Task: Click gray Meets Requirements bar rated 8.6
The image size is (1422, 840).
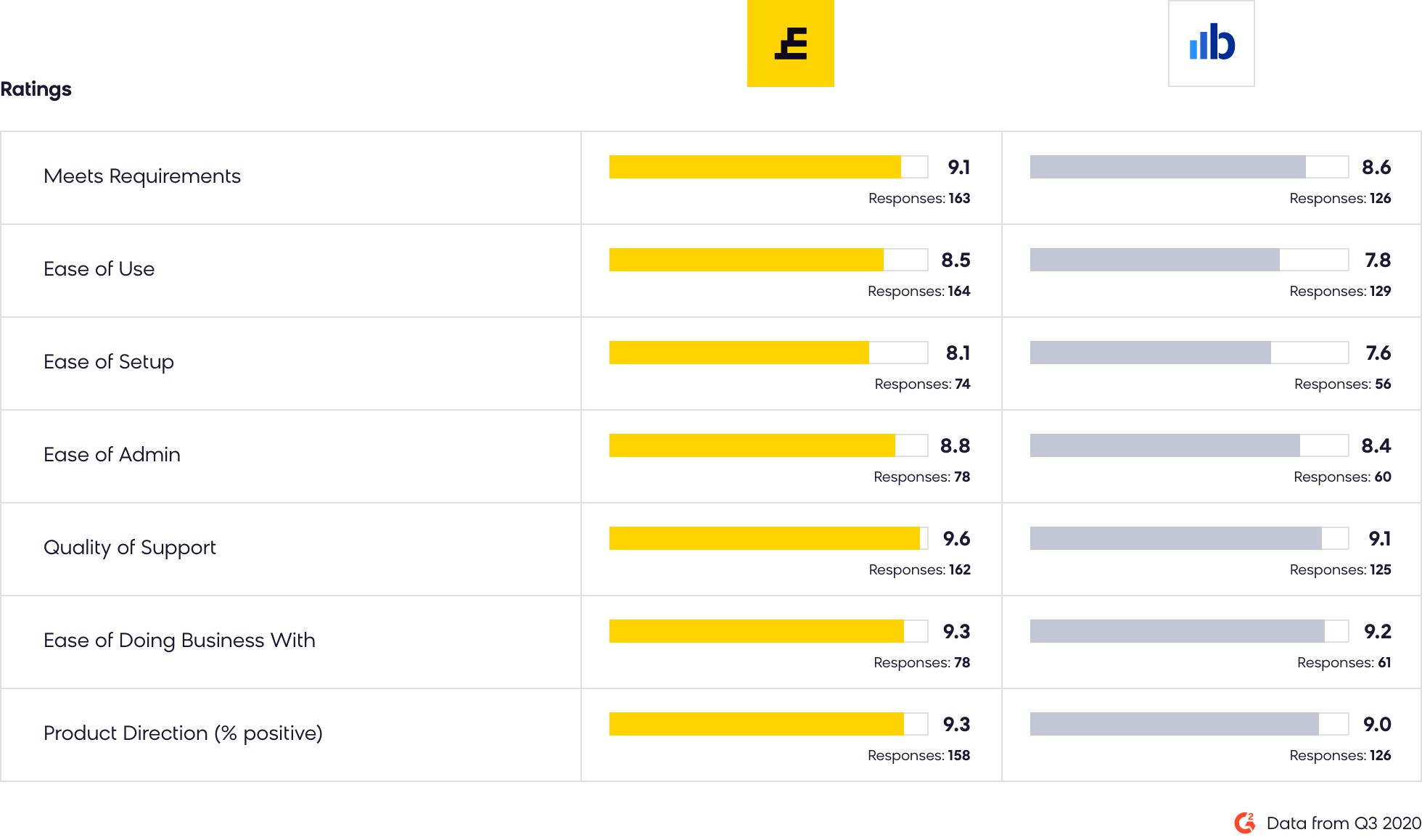Action: pos(1167,167)
